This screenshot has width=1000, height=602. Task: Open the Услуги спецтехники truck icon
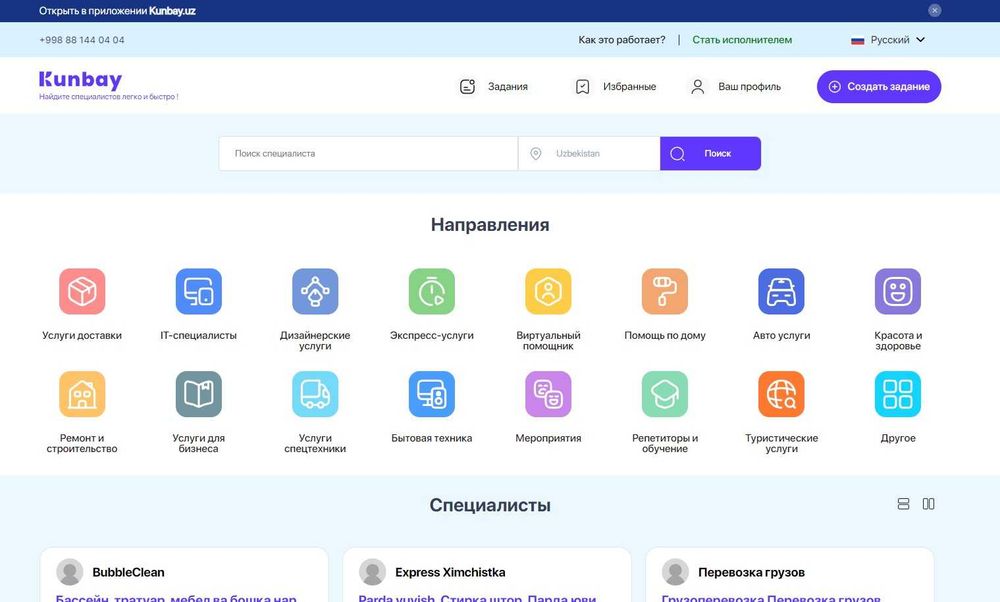315,394
